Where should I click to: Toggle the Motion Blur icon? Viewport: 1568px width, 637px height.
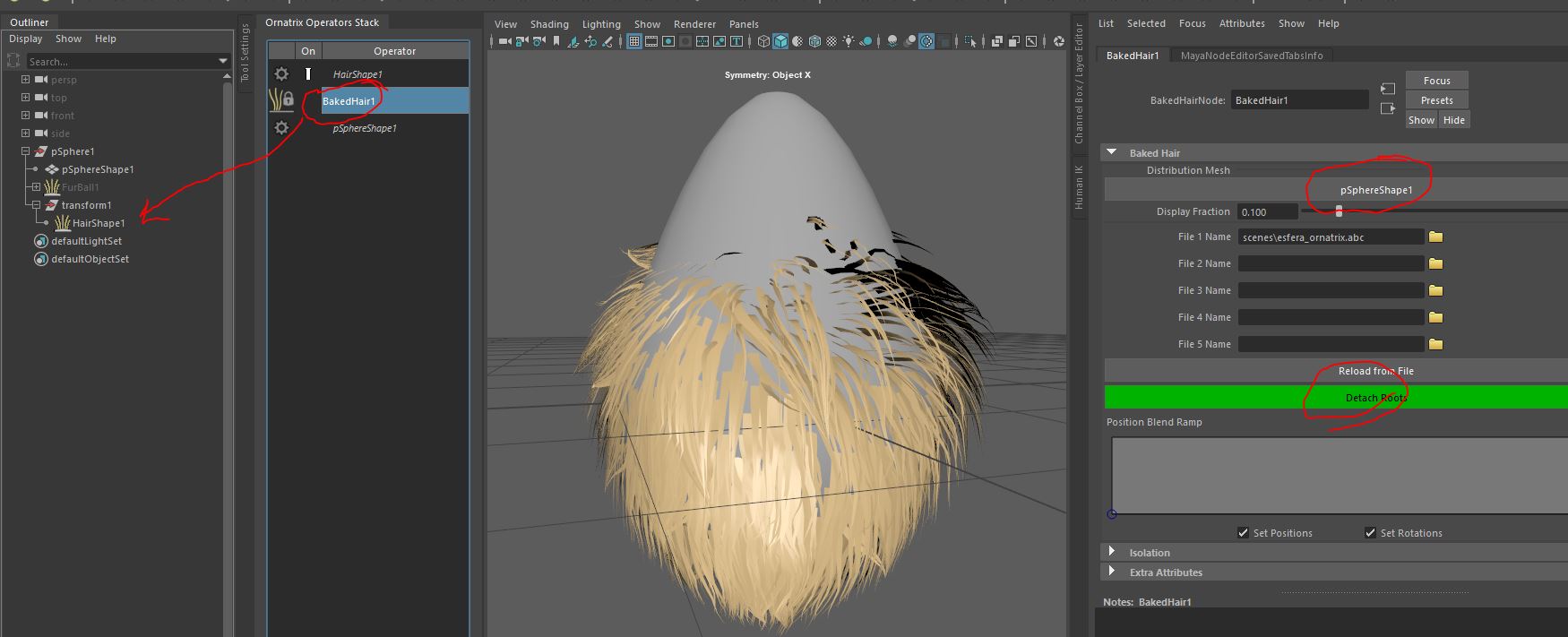pyautogui.click(x=909, y=41)
